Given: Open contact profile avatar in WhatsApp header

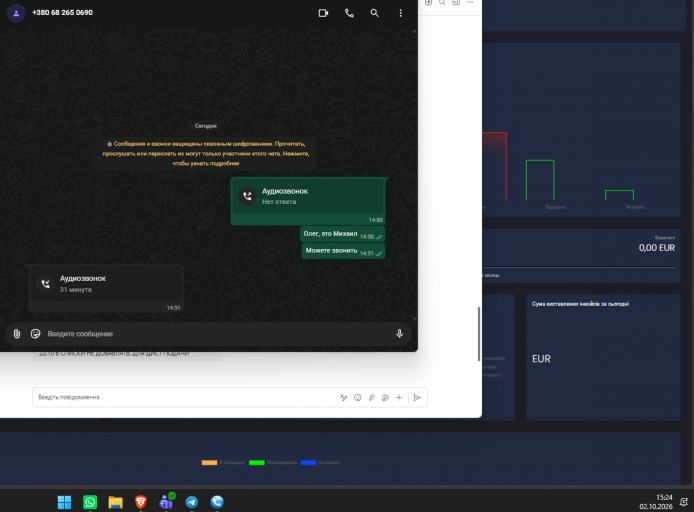Looking at the screenshot, I should pos(16,13).
